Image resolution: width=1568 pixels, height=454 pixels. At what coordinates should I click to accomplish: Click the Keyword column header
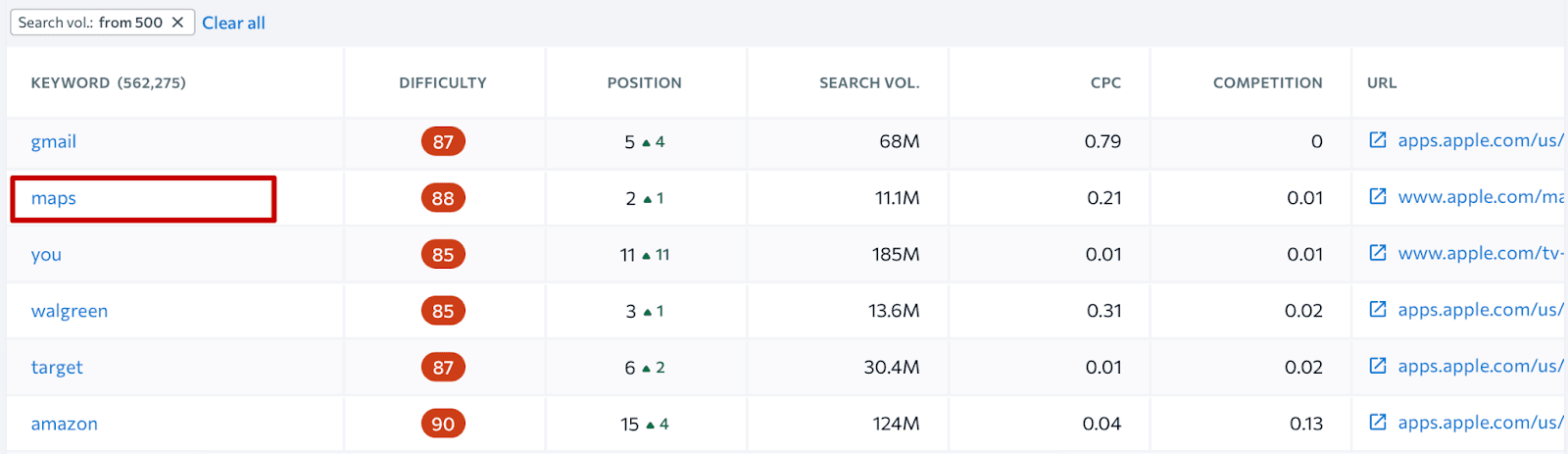click(108, 83)
